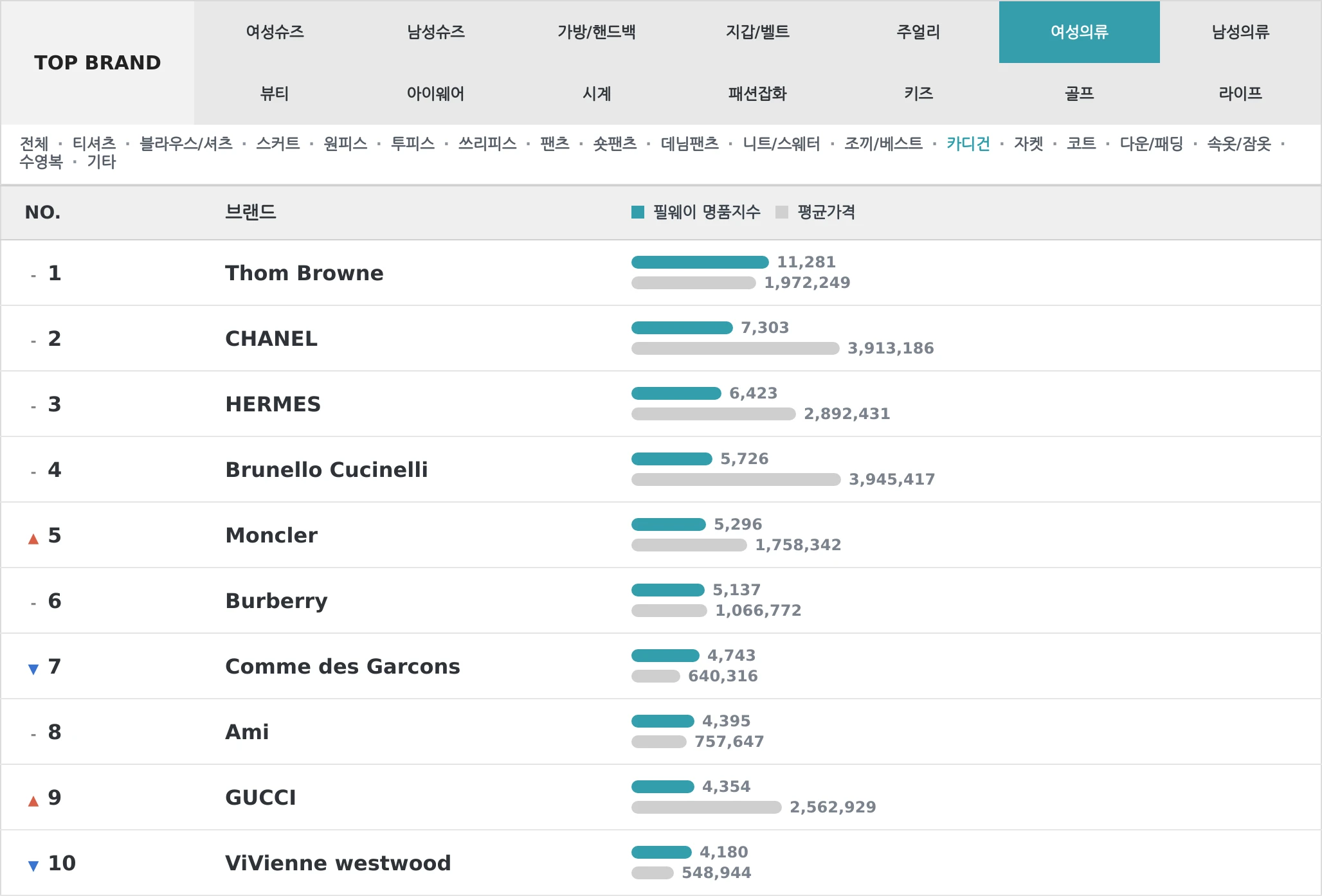Image resolution: width=1322 pixels, height=896 pixels.
Task: Click Comme des Garcons blue rank-down arrow
Action: pyautogui.click(x=33, y=669)
